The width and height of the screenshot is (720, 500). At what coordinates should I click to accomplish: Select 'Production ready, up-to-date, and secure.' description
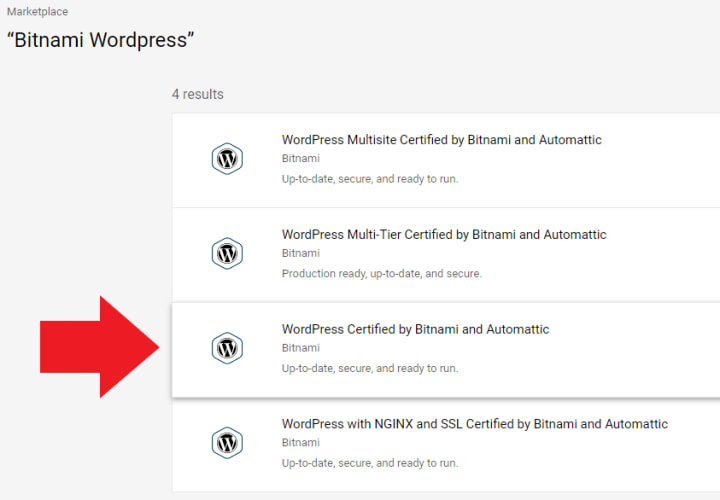click(382, 274)
